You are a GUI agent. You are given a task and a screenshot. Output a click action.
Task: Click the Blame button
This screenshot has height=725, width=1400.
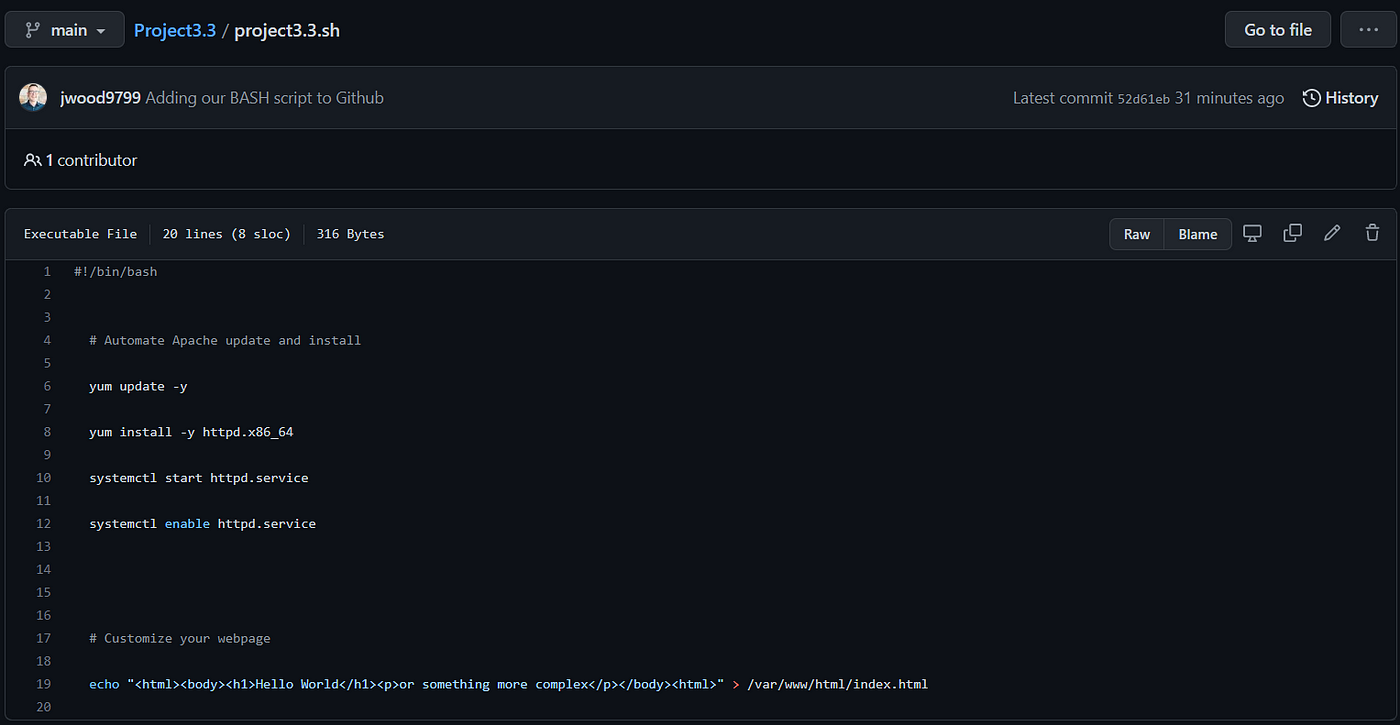point(1198,234)
